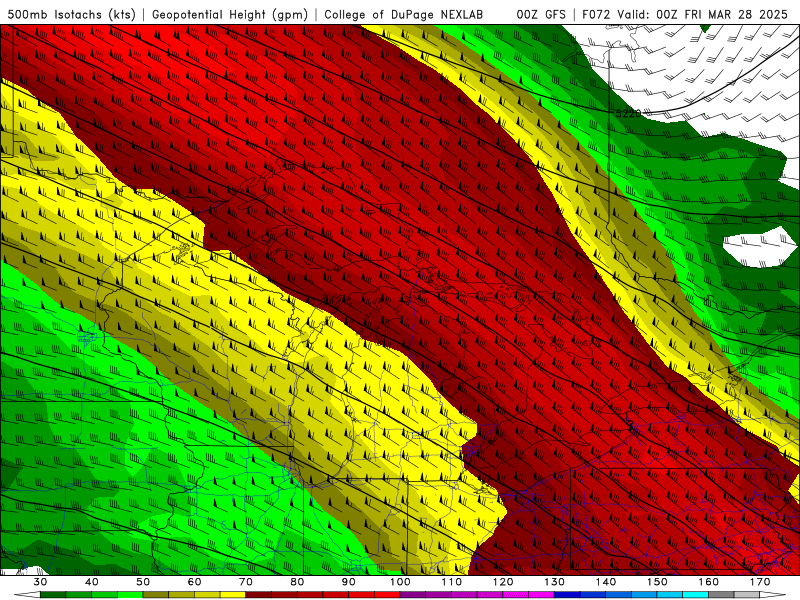Click the legend value 120
Screen dimensions: 800x600
pyautogui.click(x=503, y=582)
